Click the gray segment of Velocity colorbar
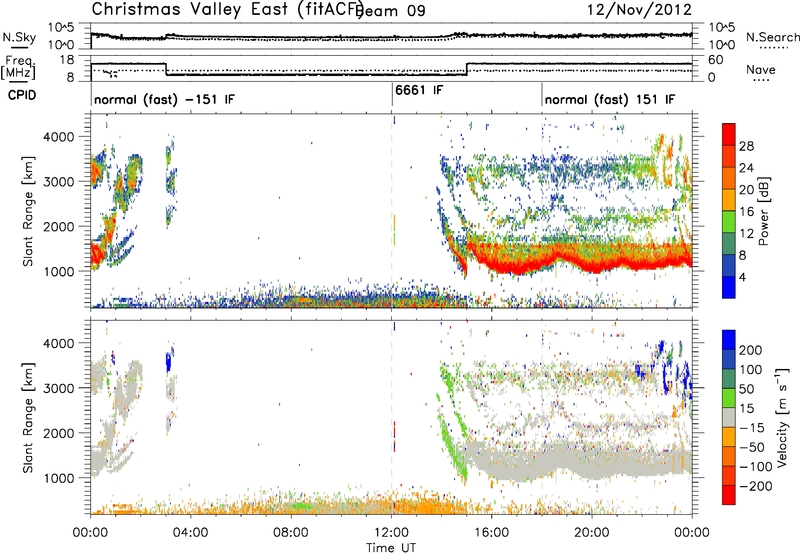 coord(729,417)
